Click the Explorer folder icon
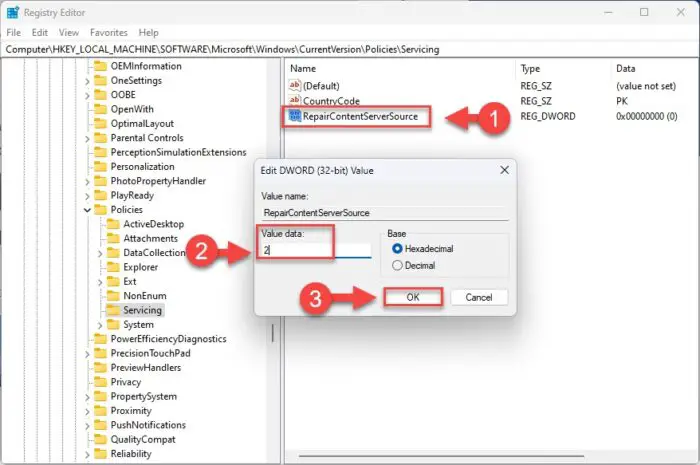 click(x=113, y=267)
